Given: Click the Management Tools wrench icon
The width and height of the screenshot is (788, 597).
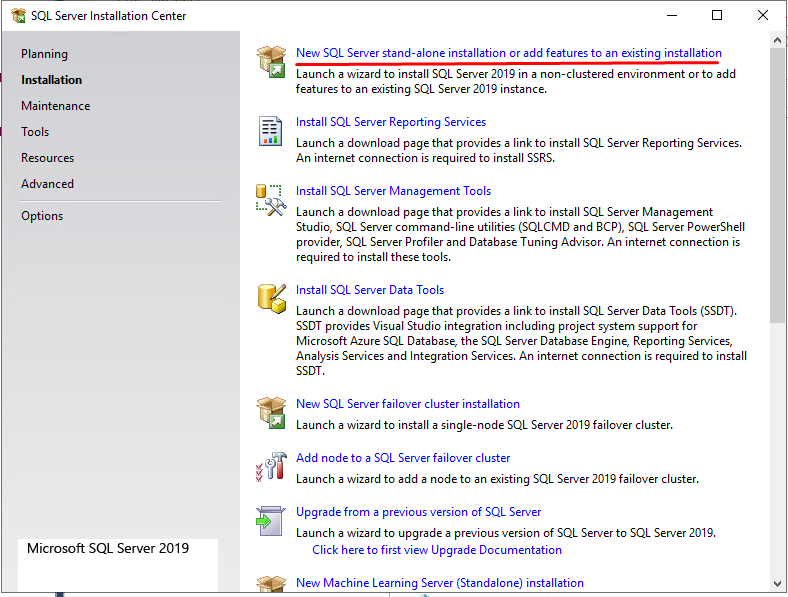Looking at the screenshot, I should [x=270, y=199].
